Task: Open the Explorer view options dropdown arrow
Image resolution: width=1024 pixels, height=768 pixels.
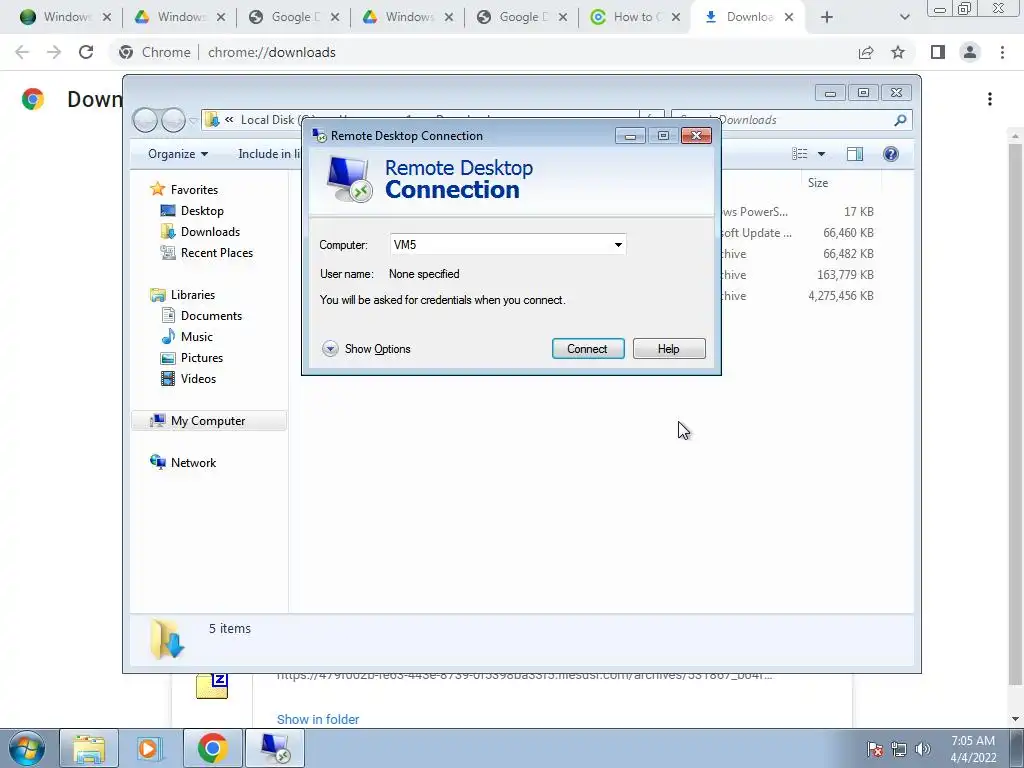Action: coord(822,154)
